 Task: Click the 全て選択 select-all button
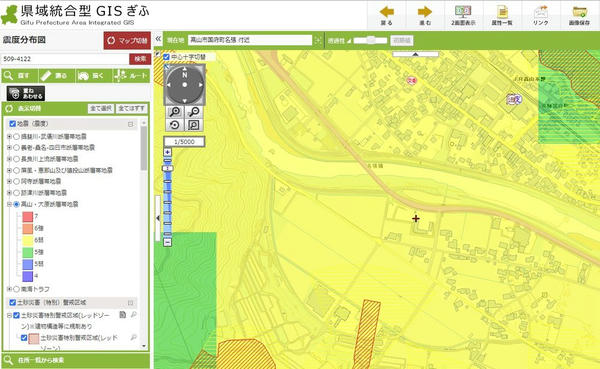101,109
